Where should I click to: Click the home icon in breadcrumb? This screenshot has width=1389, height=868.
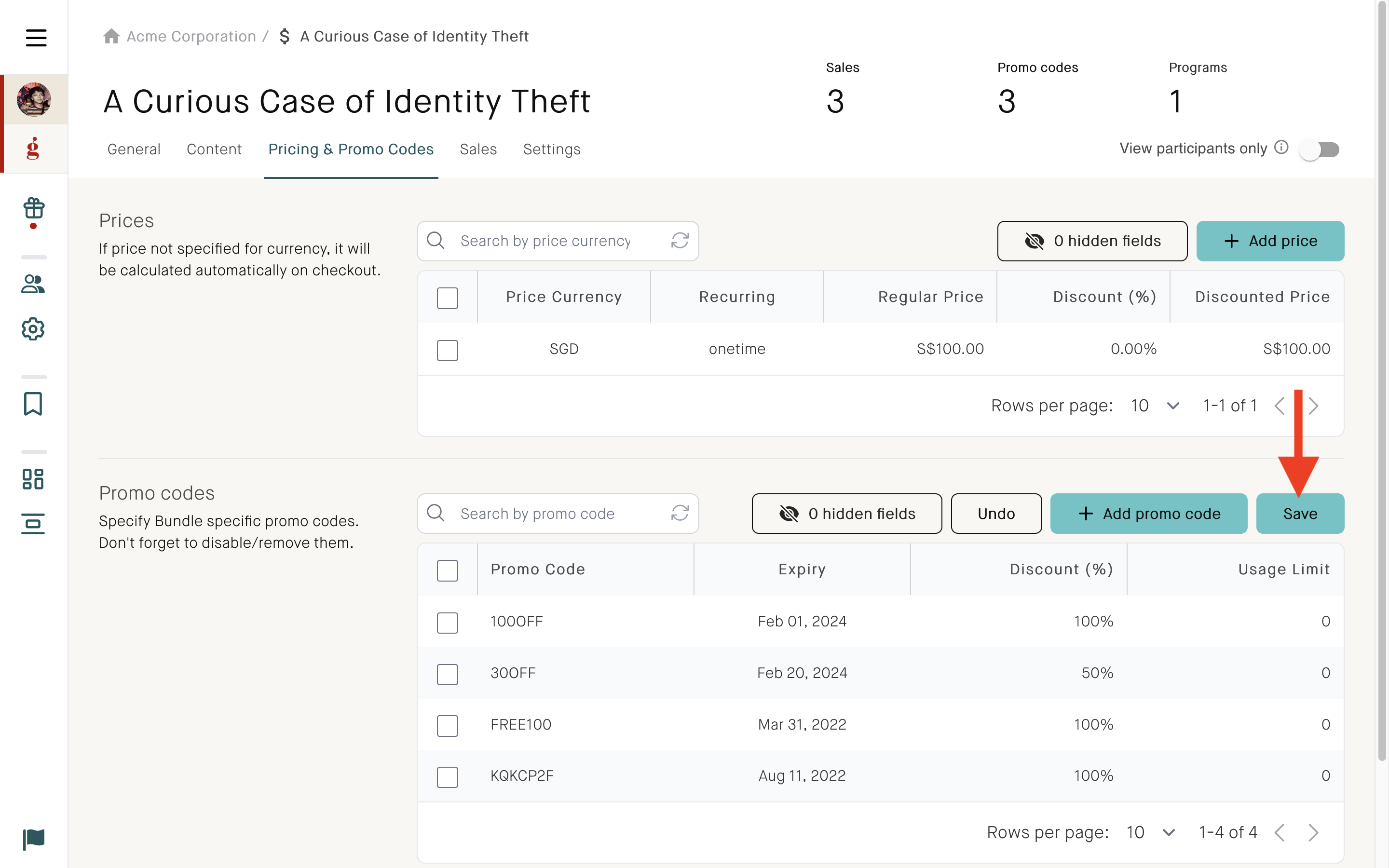pyautogui.click(x=111, y=36)
